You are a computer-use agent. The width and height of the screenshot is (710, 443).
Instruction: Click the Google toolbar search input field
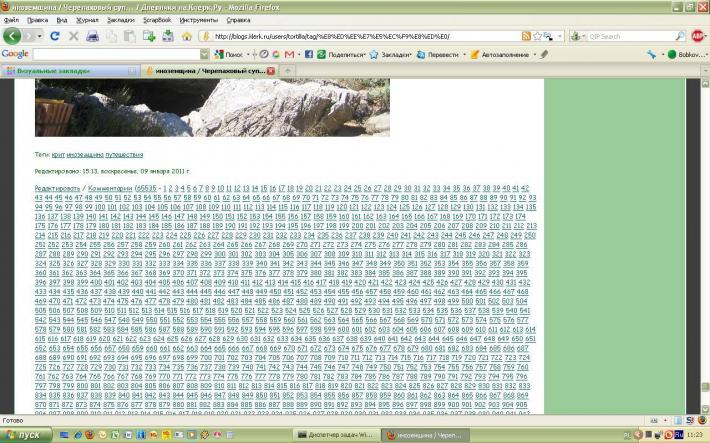pos(116,54)
